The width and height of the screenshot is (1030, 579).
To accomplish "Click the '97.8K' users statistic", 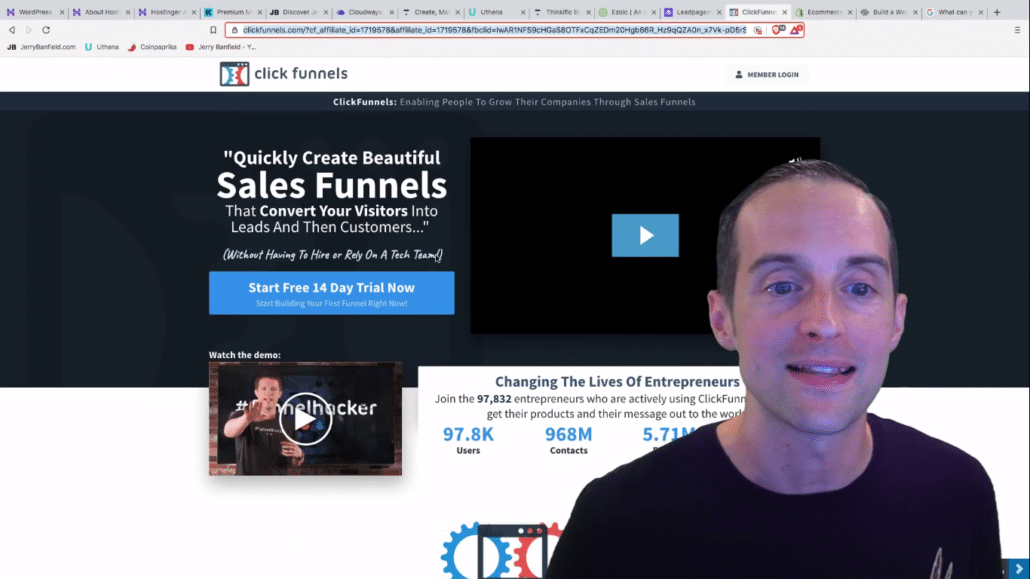I will 468,434.
